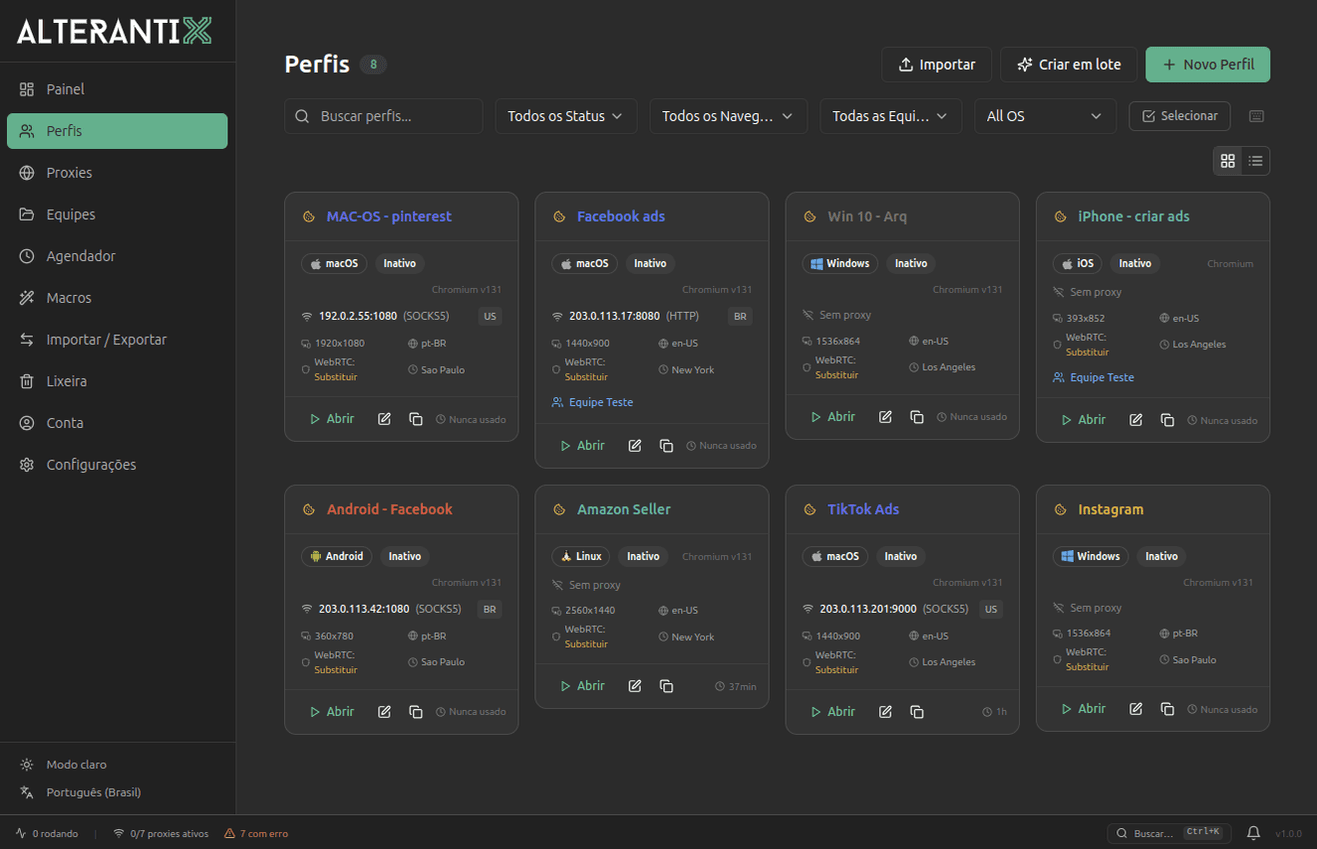
Task: Click Criar em lote button
Action: click(1068, 64)
